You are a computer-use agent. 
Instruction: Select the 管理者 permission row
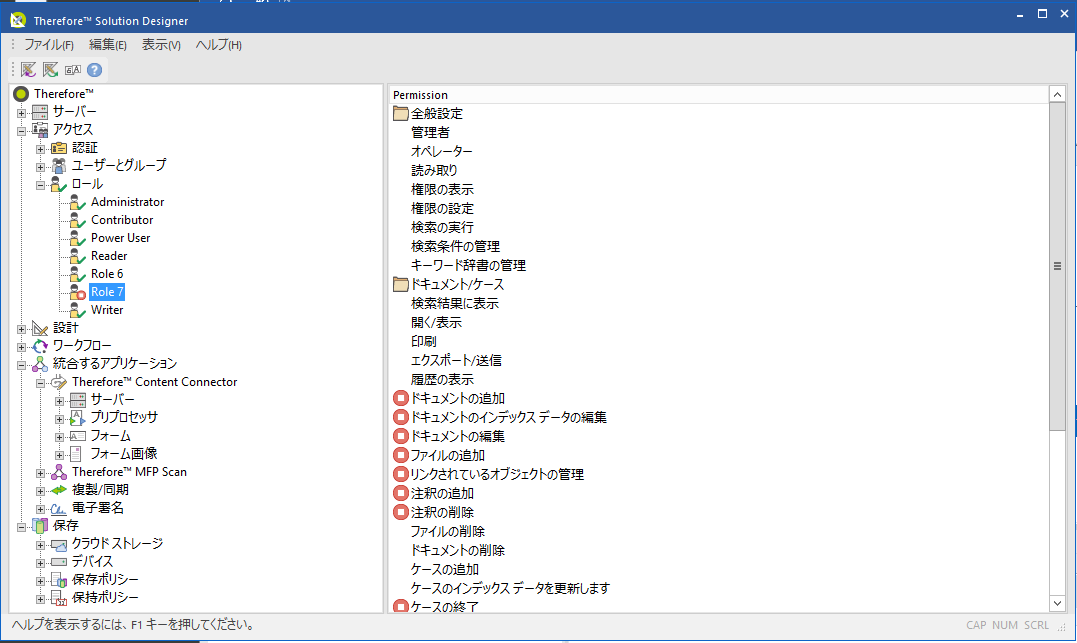(x=430, y=132)
